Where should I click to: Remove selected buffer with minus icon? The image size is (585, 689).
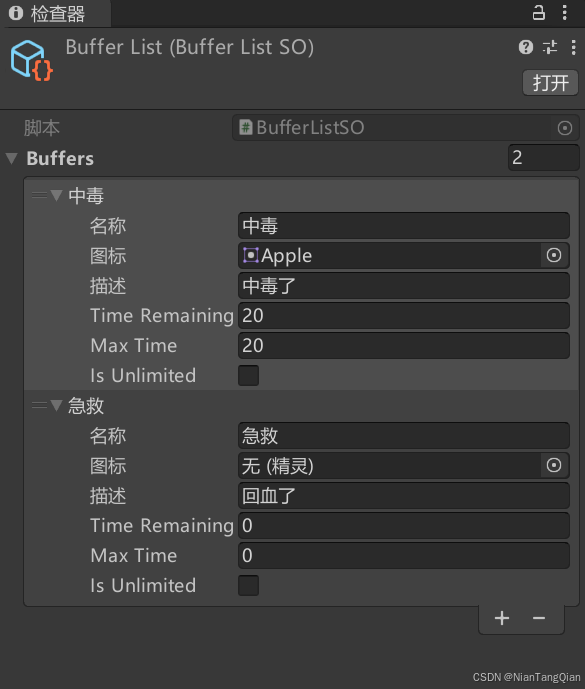539,618
